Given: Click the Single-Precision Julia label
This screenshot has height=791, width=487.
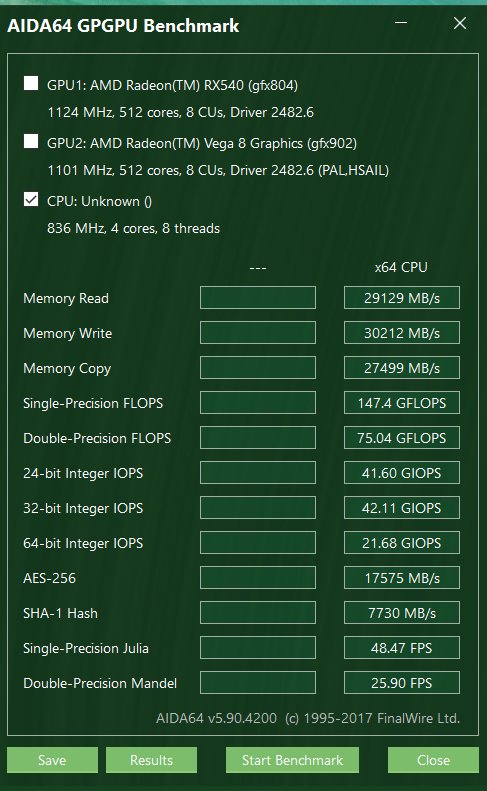Looking at the screenshot, I should point(86,648).
